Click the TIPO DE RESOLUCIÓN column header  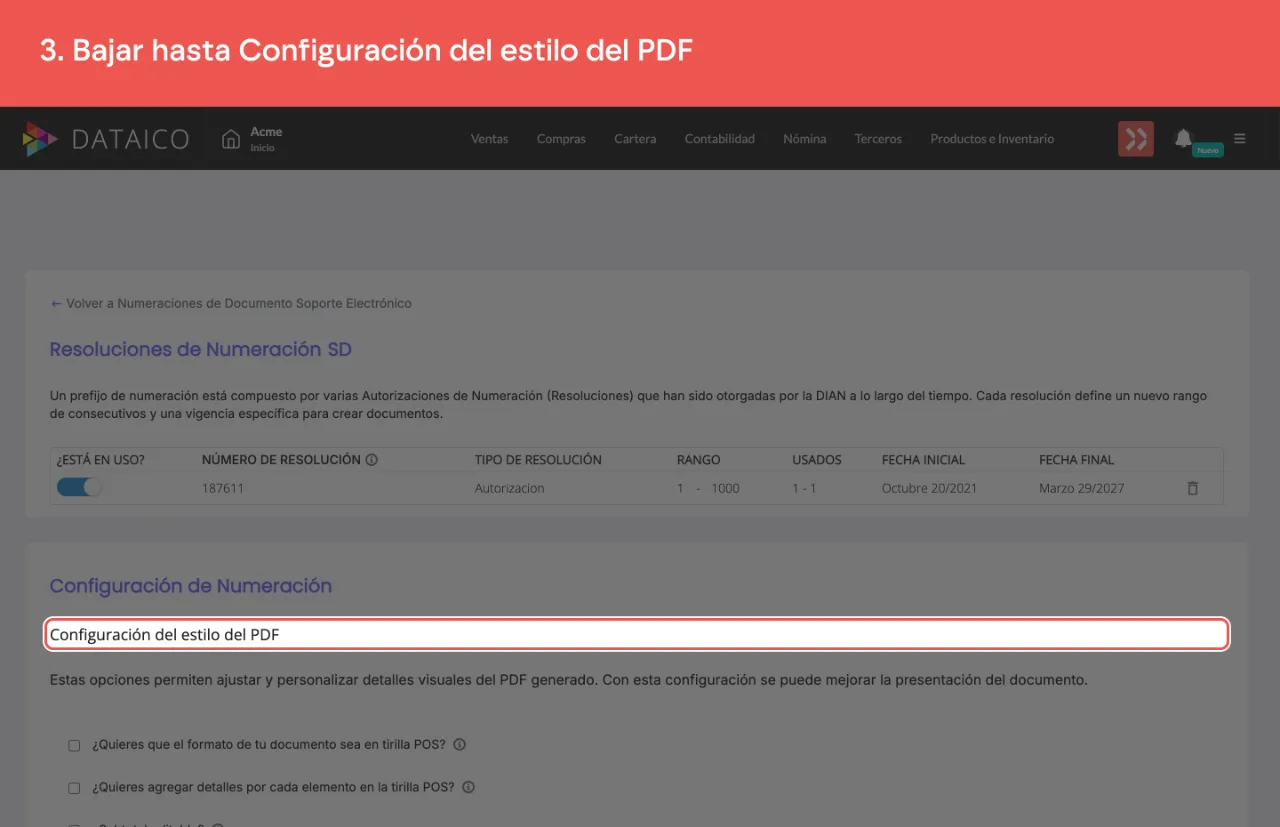pos(538,460)
